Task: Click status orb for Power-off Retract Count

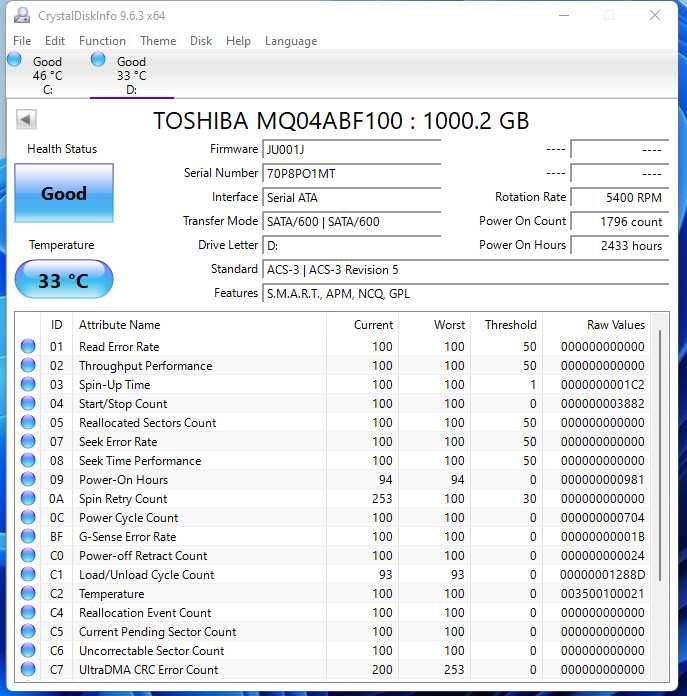Action: pyautogui.click(x=28, y=555)
